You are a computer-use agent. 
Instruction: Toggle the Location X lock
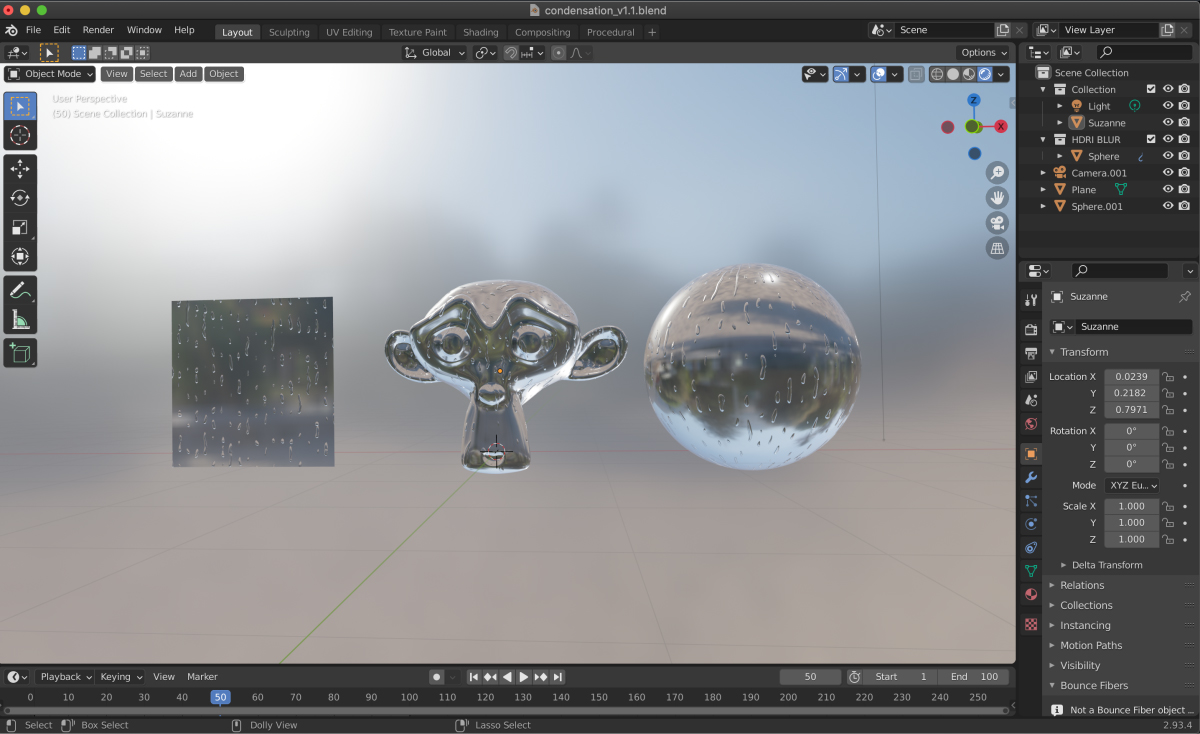point(1167,377)
